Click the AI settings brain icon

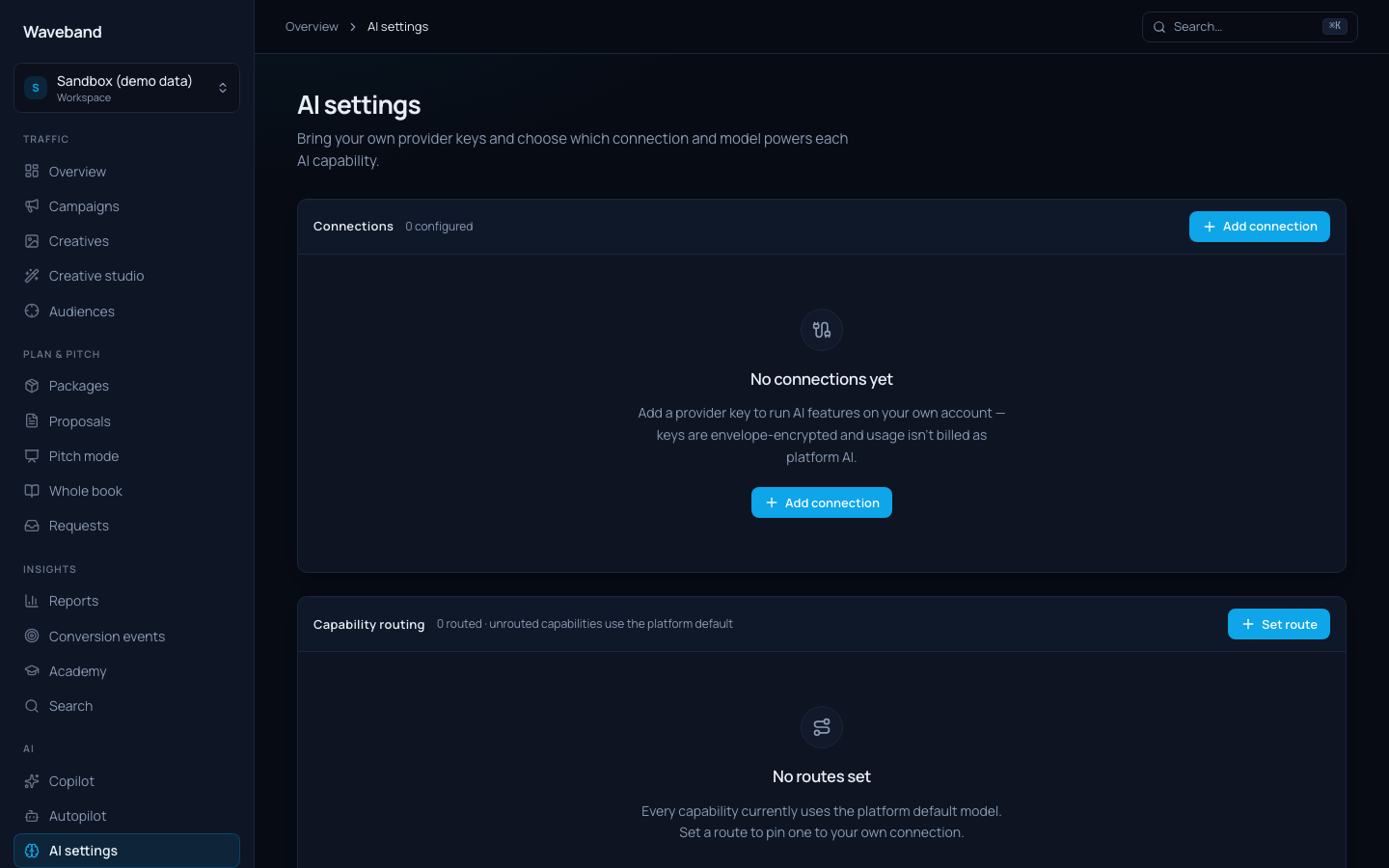point(32,851)
